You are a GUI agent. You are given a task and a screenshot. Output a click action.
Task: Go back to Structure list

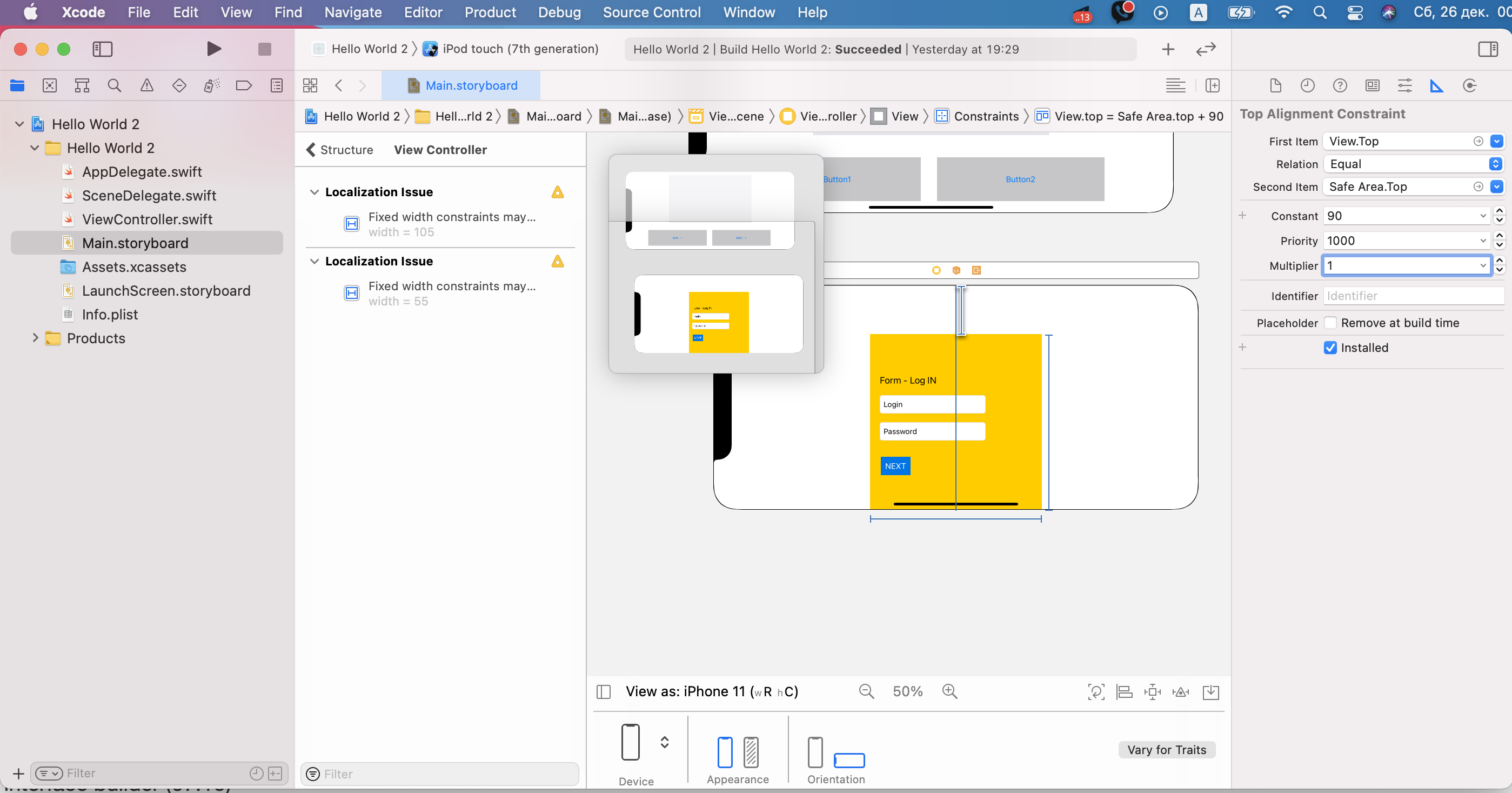coord(339,150)
